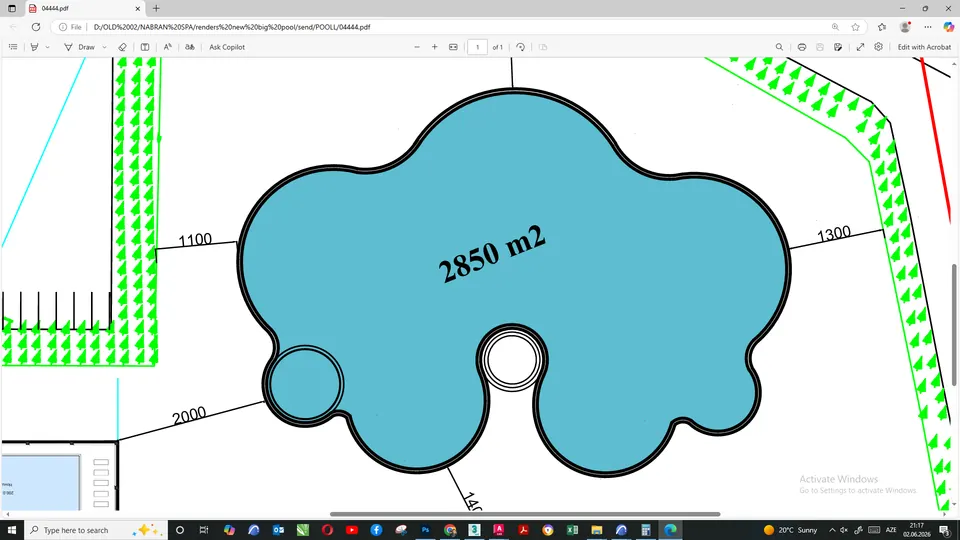This screenshot has height=540, width=960.
Task: Close the 04444.pdf tab
Action: click(137, 9)
